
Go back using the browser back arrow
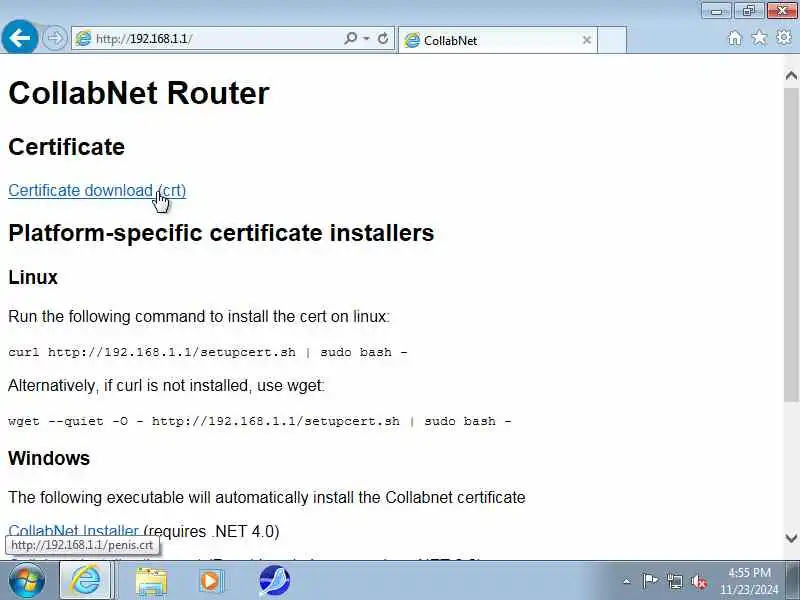19,38
